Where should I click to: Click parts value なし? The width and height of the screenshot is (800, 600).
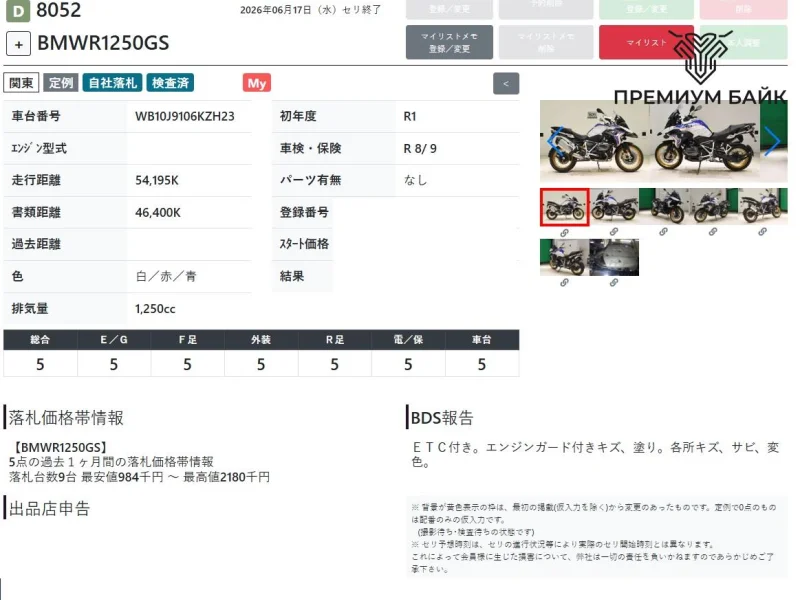pos(415,180)
